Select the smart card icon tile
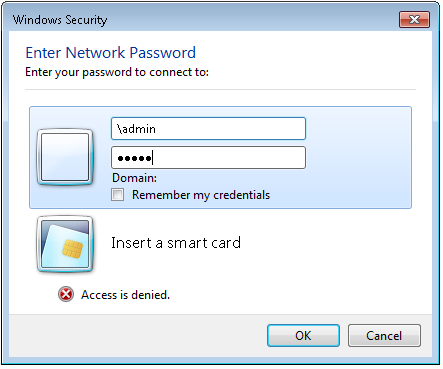Screen dimensions: 443x369 (65, 244)
